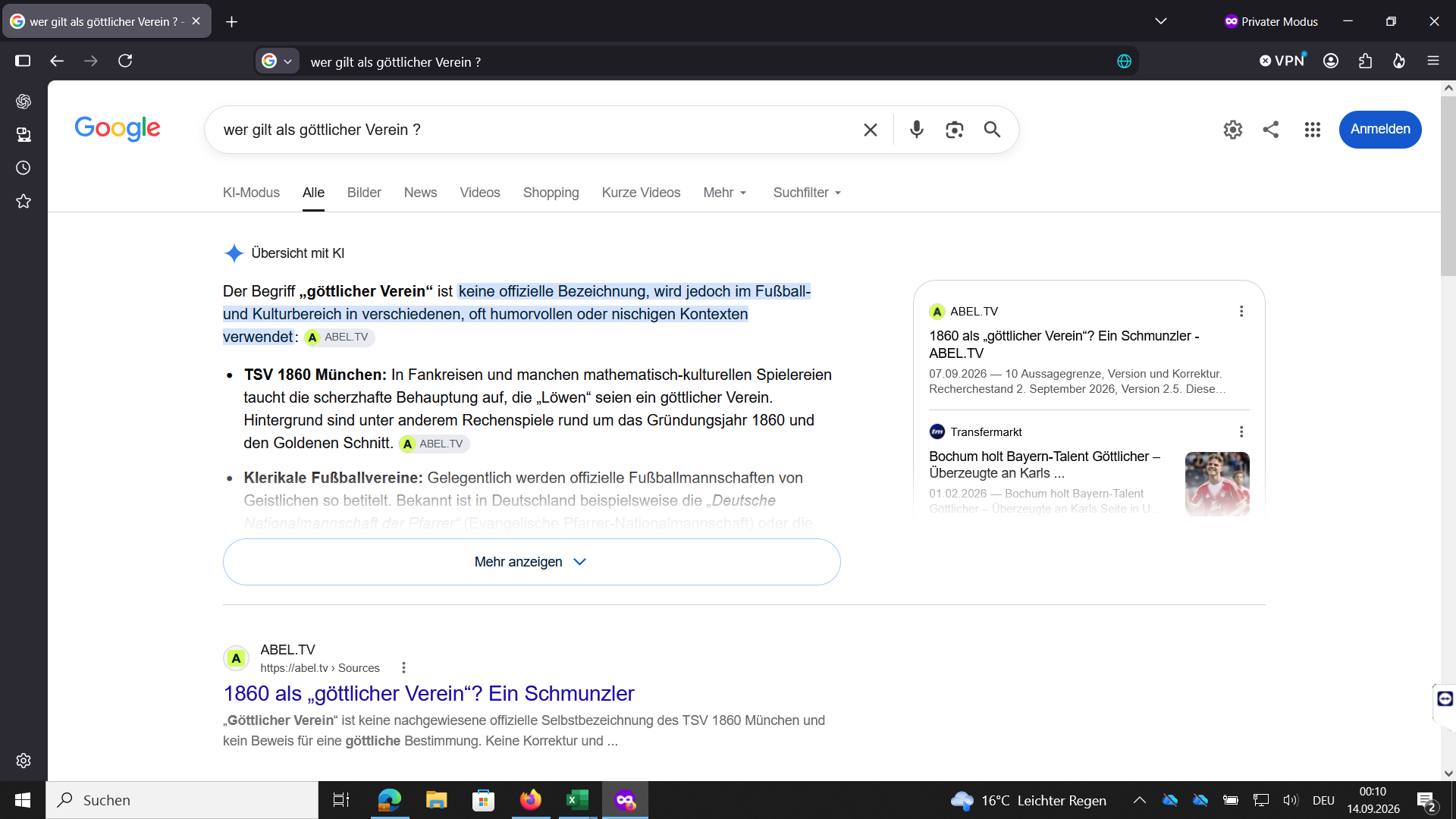The width and height of the screenshot is (1456, 819).
Task: Switch to Shopping results tab
Action: pyautogui.click(x=551, y=193)
